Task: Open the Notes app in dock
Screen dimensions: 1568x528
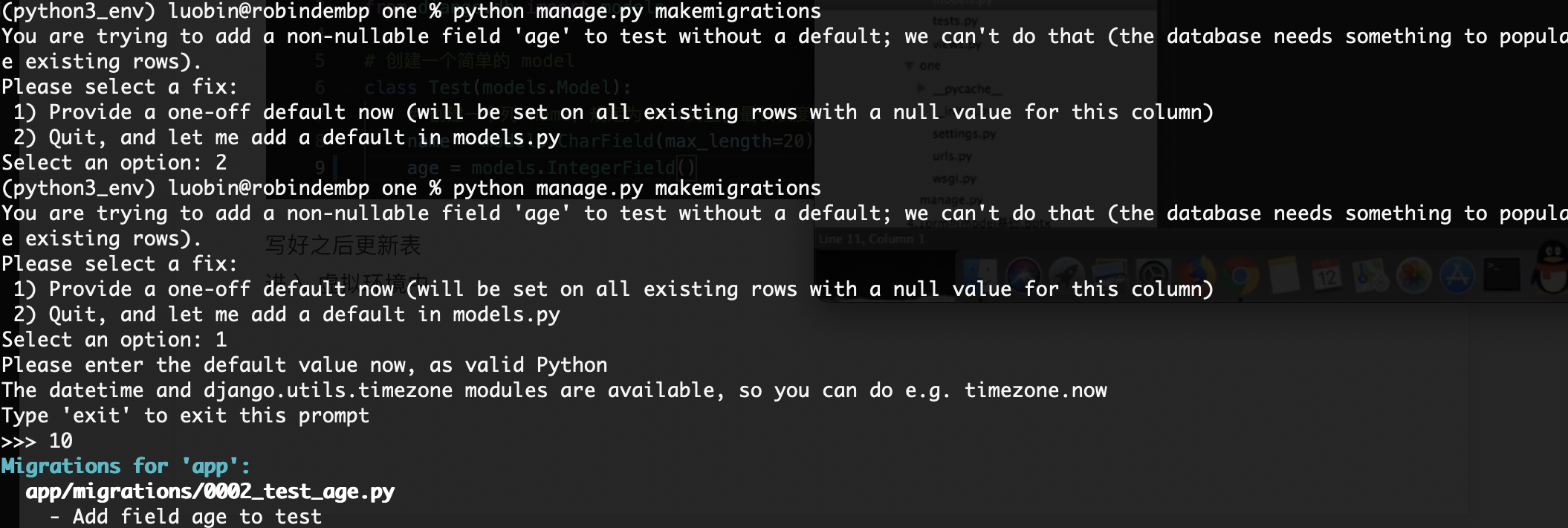Action: pos(1284,276)
